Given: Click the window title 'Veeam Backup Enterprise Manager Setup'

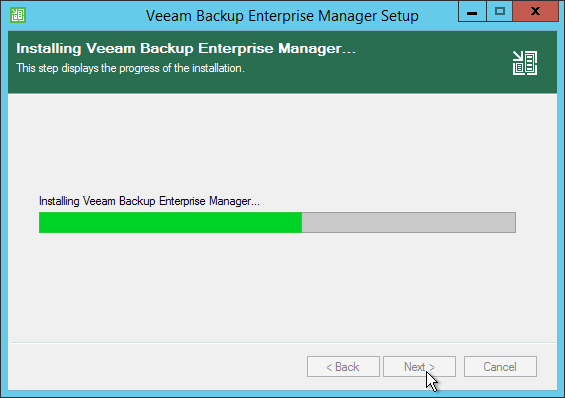Looking at the screenshot, I should tap(282, 16).
